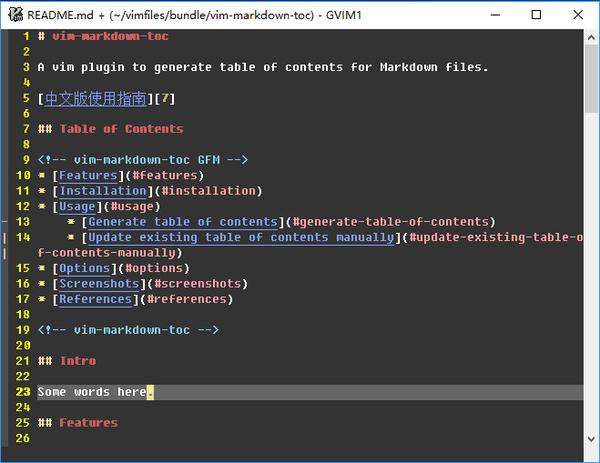Viewport: 600px width, 463px height.
Task: Click the '#references' anchor text
Action: 187,299
